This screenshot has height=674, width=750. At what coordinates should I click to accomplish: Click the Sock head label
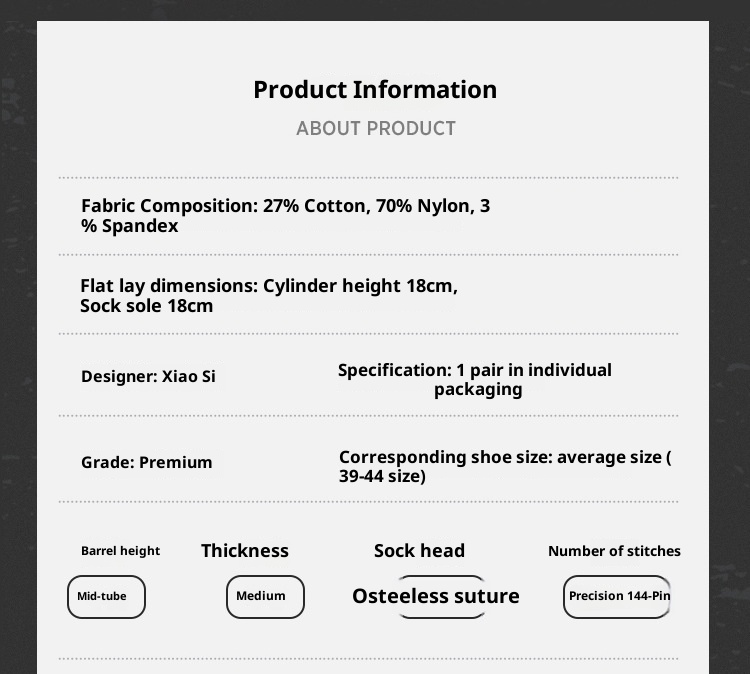pos(419,551)
